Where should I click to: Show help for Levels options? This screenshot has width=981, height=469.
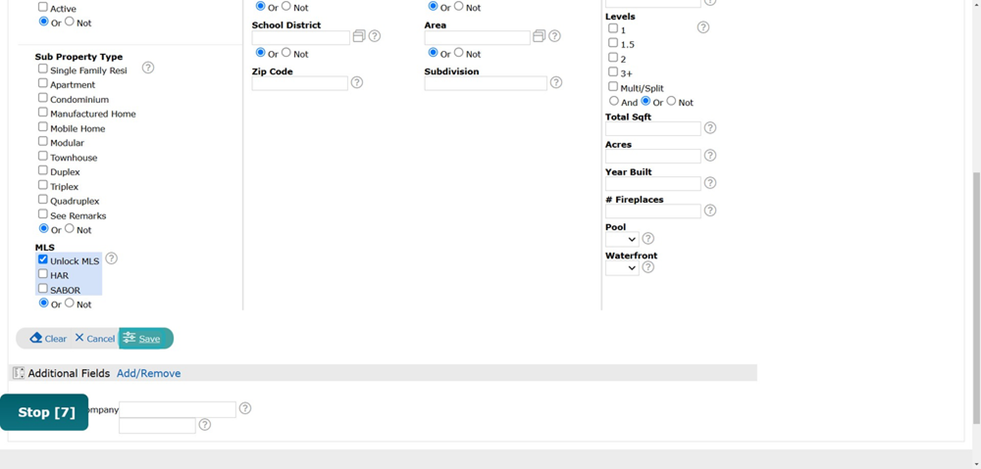pyautogui.click(x=703, y=28)
